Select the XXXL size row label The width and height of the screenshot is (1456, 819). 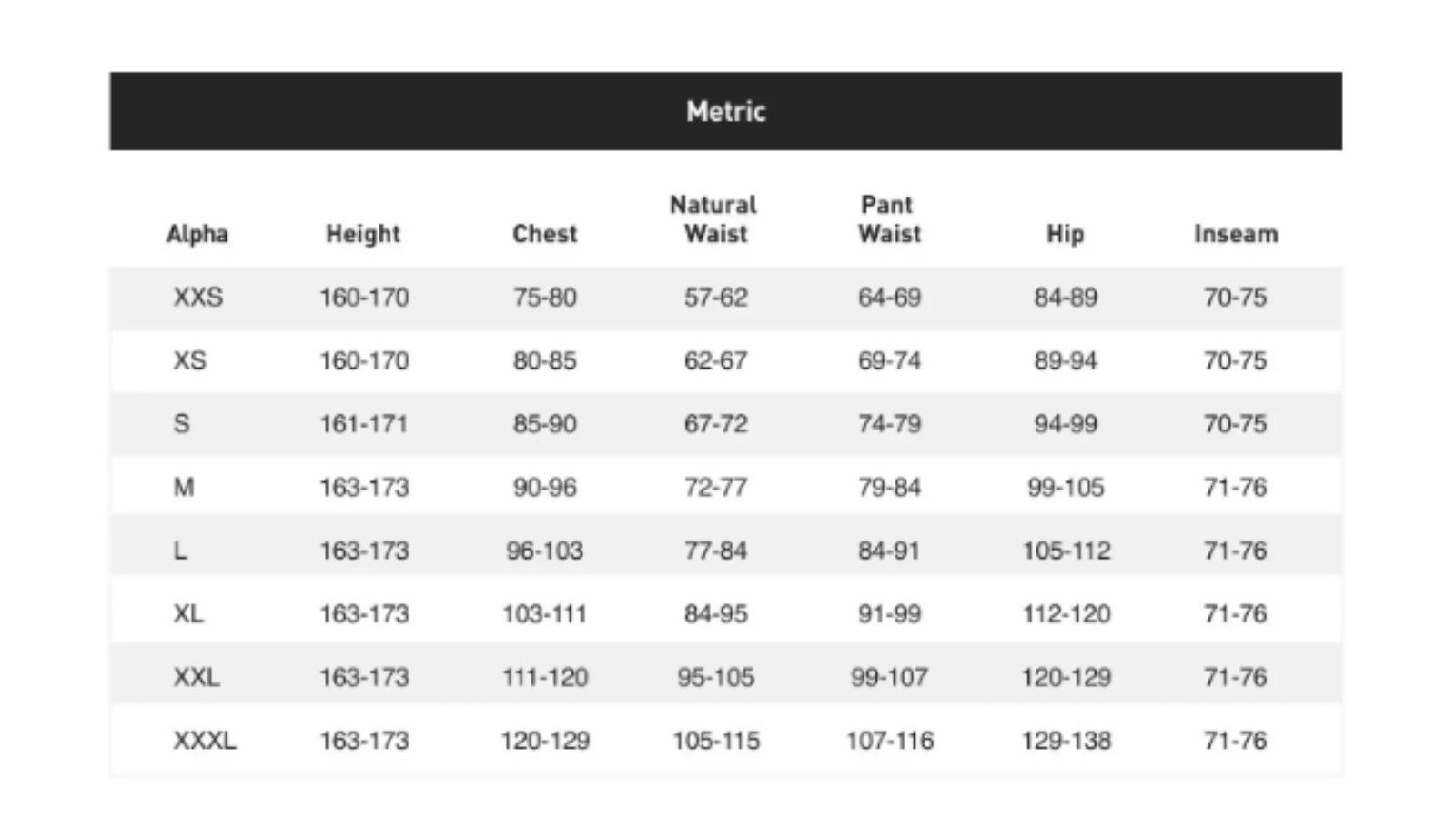click(x=205, y=741)
